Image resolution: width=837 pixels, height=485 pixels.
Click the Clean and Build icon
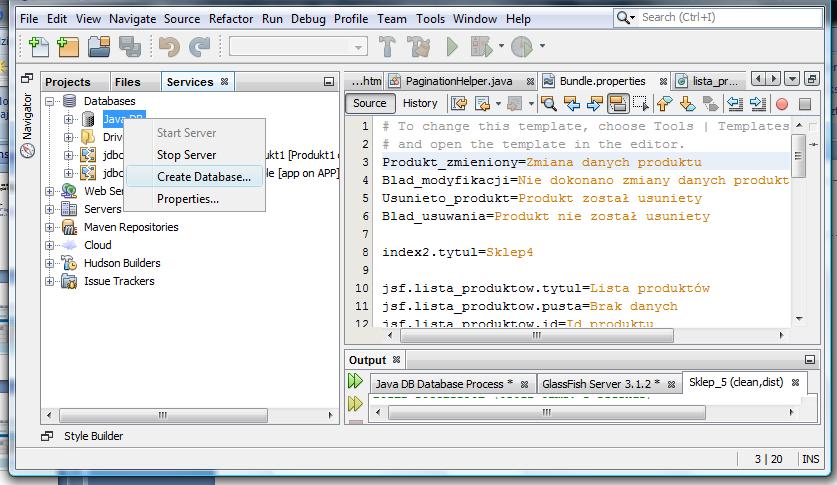click(419, 46)
